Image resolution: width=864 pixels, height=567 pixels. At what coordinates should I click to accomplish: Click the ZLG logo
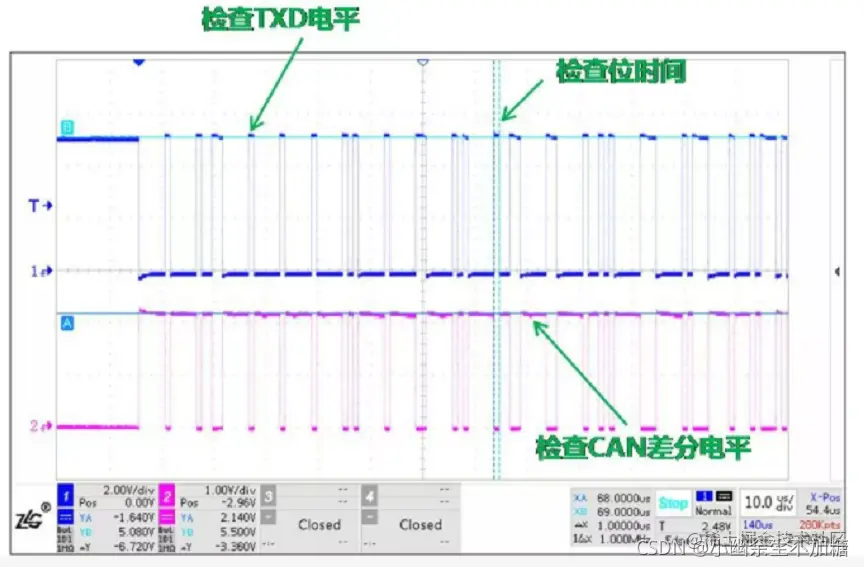pos(33,517)
